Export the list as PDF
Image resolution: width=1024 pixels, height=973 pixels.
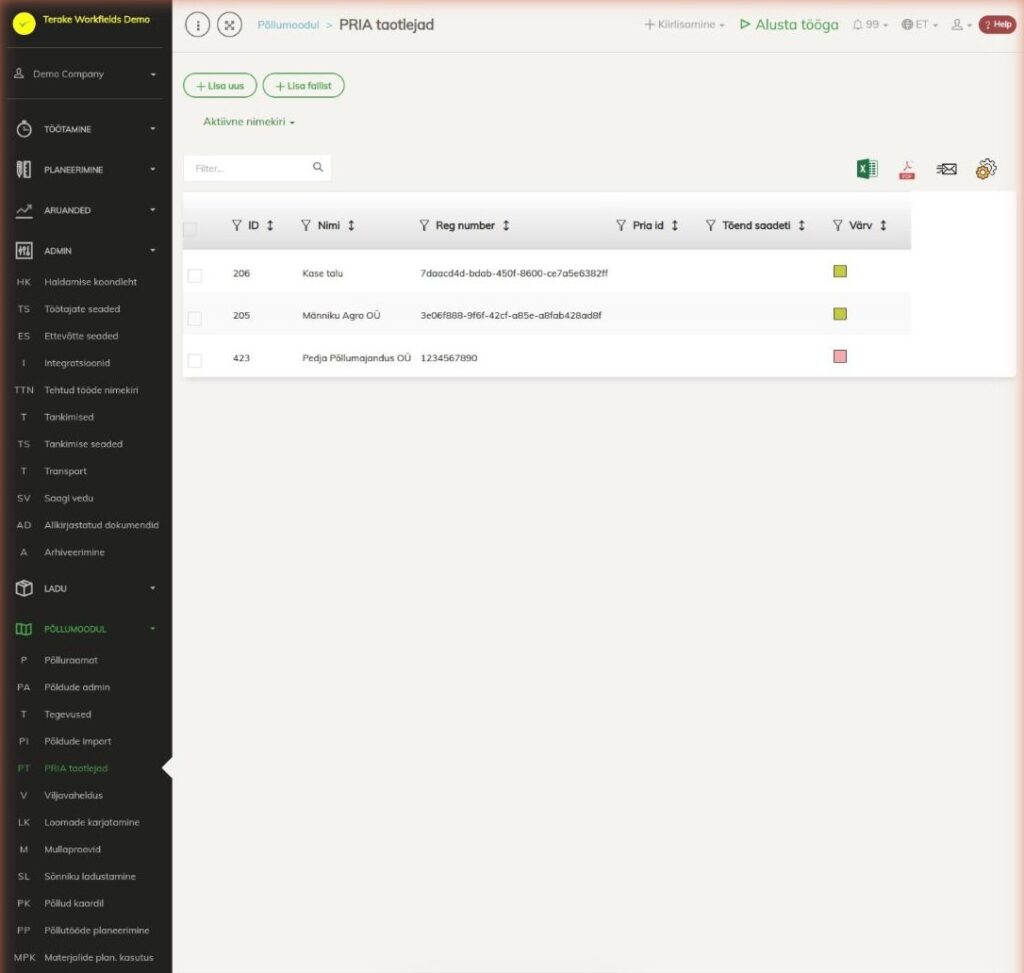click(x=906, y=170)
